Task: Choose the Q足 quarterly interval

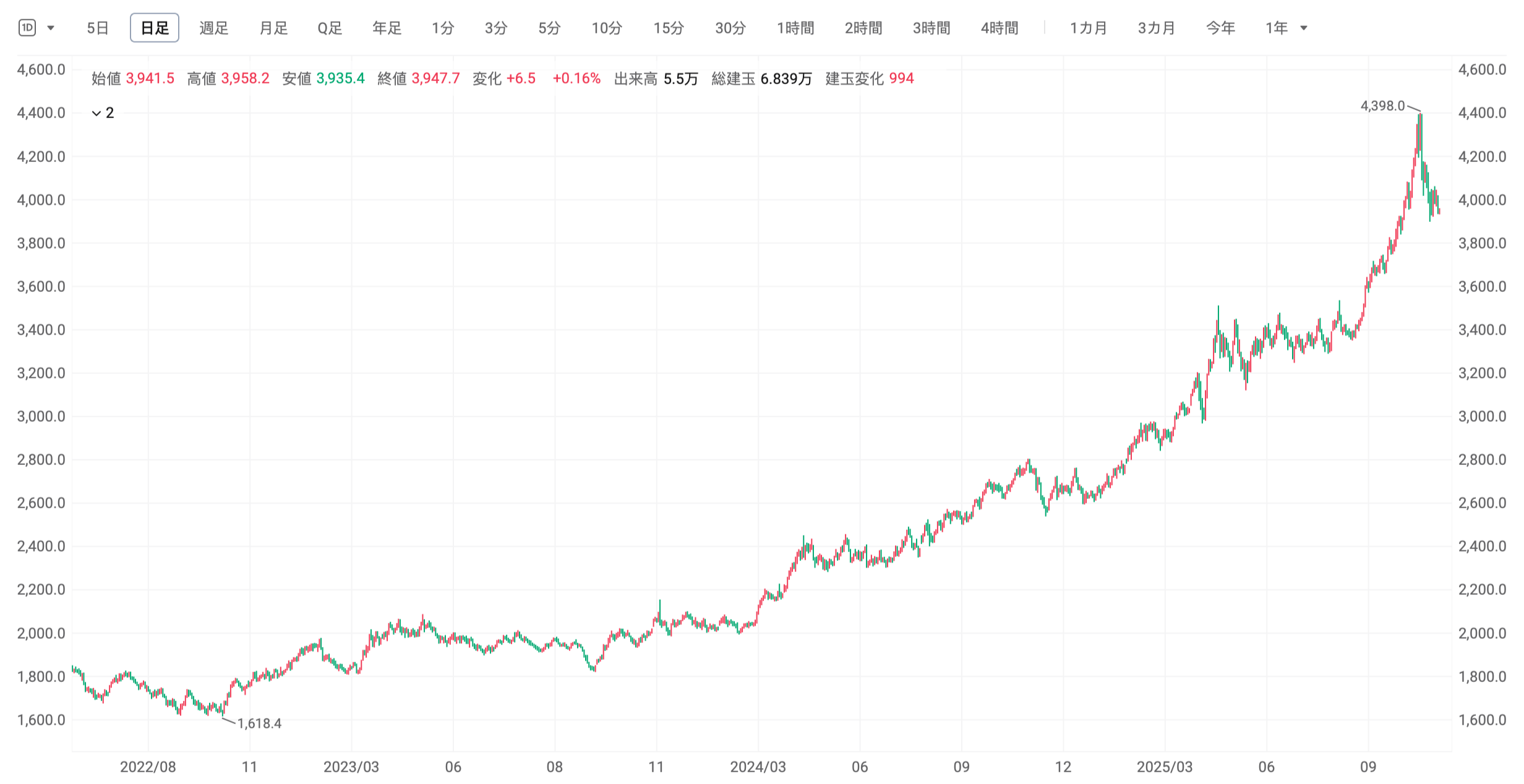Action: pyautogui.click(x=330, y=28)
